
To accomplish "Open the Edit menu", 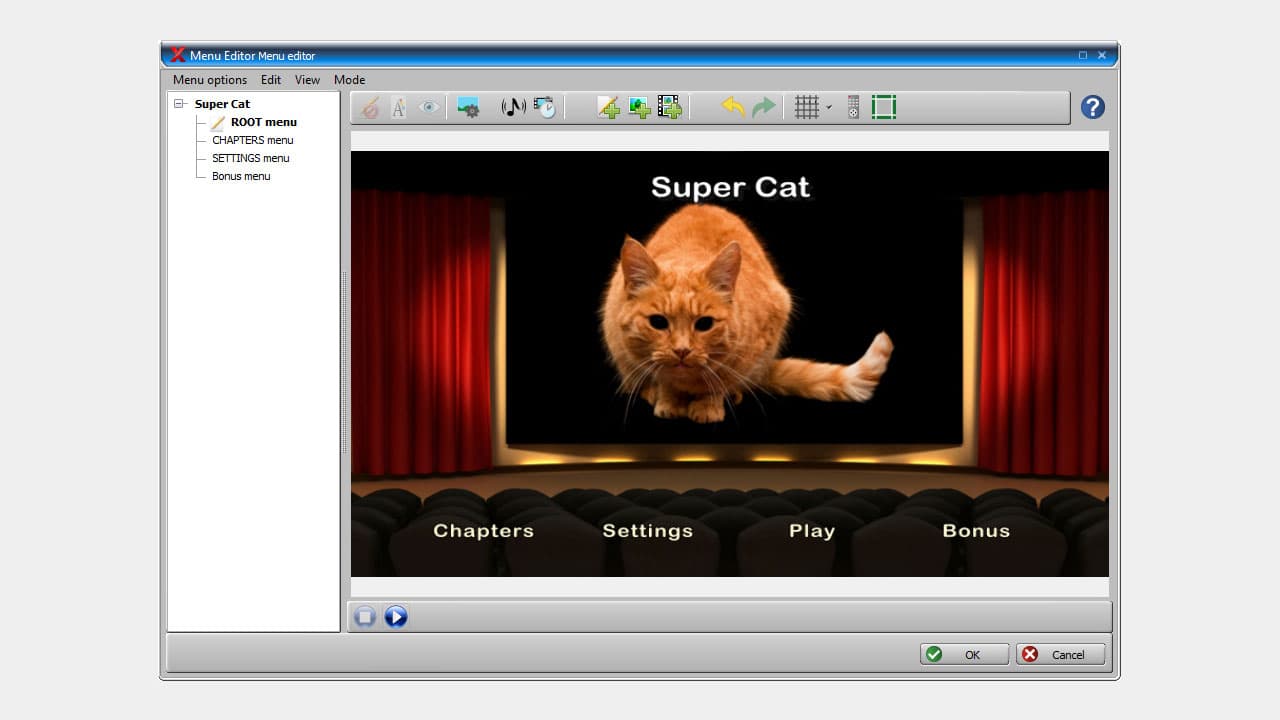I will [270, 80].
